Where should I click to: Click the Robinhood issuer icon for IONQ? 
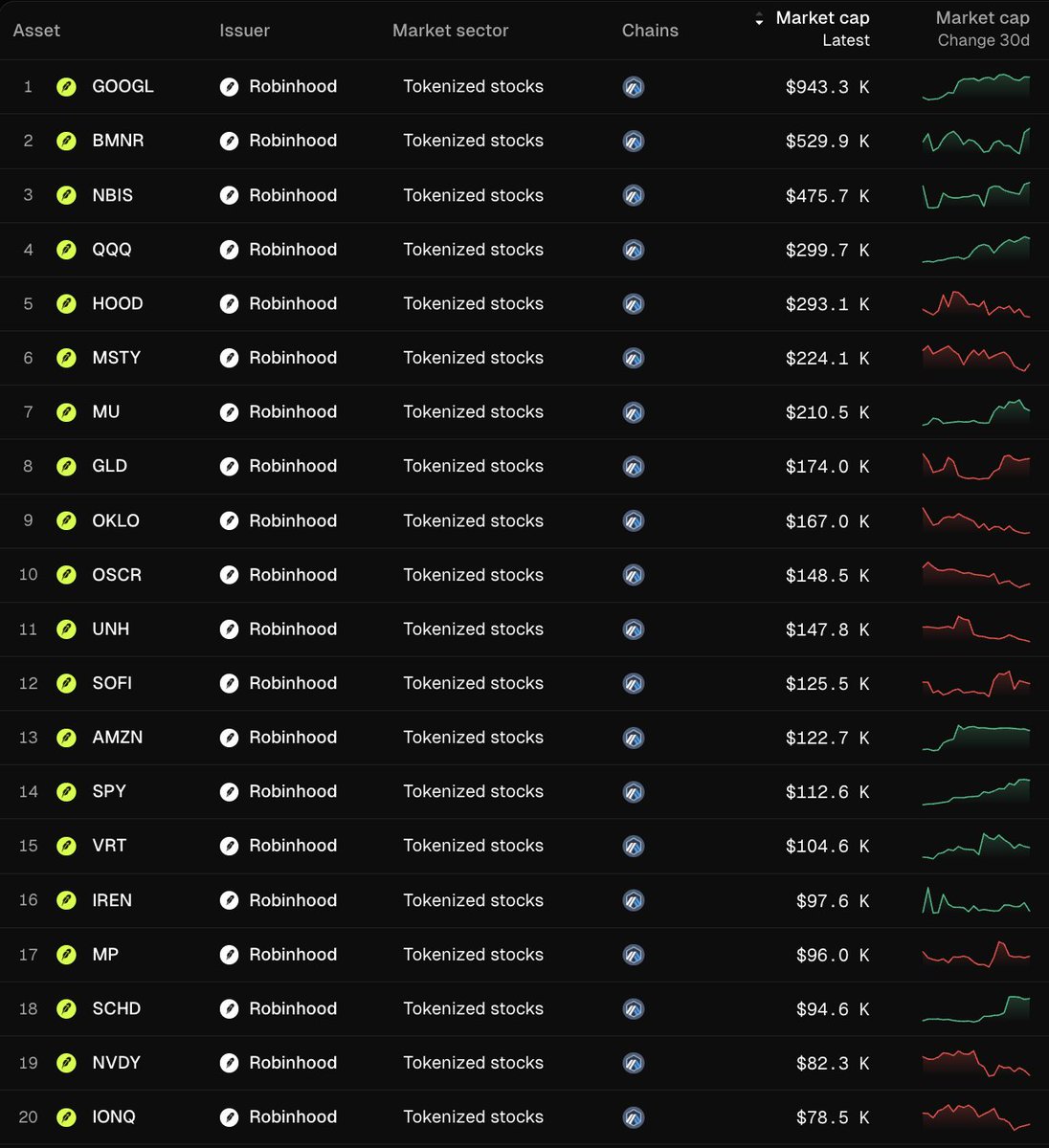coord(230,1116)
